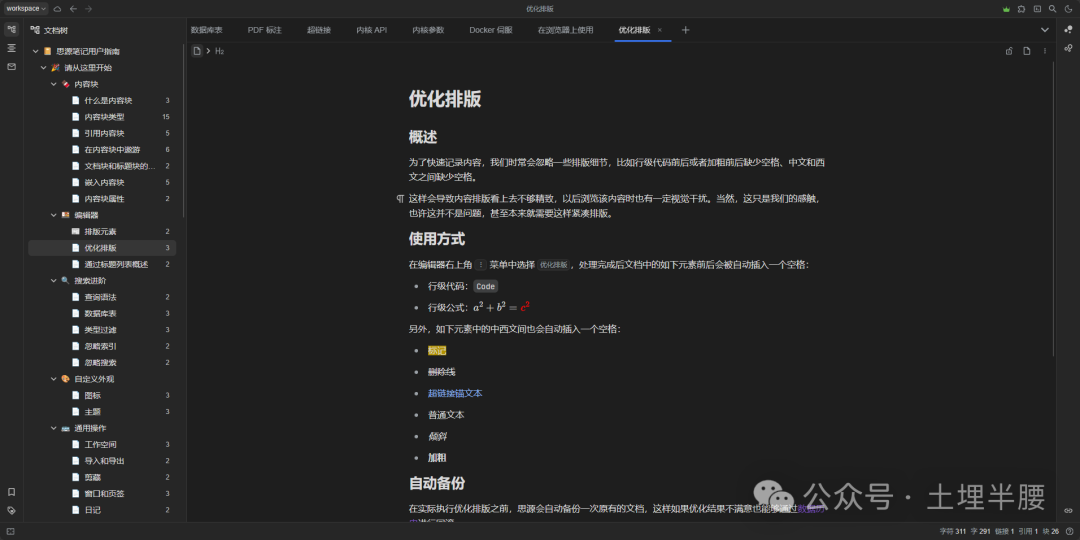1080x540 pixels.
Task: Collapse the 自定义外观 tree node
Action: click(x=54, y=379)
